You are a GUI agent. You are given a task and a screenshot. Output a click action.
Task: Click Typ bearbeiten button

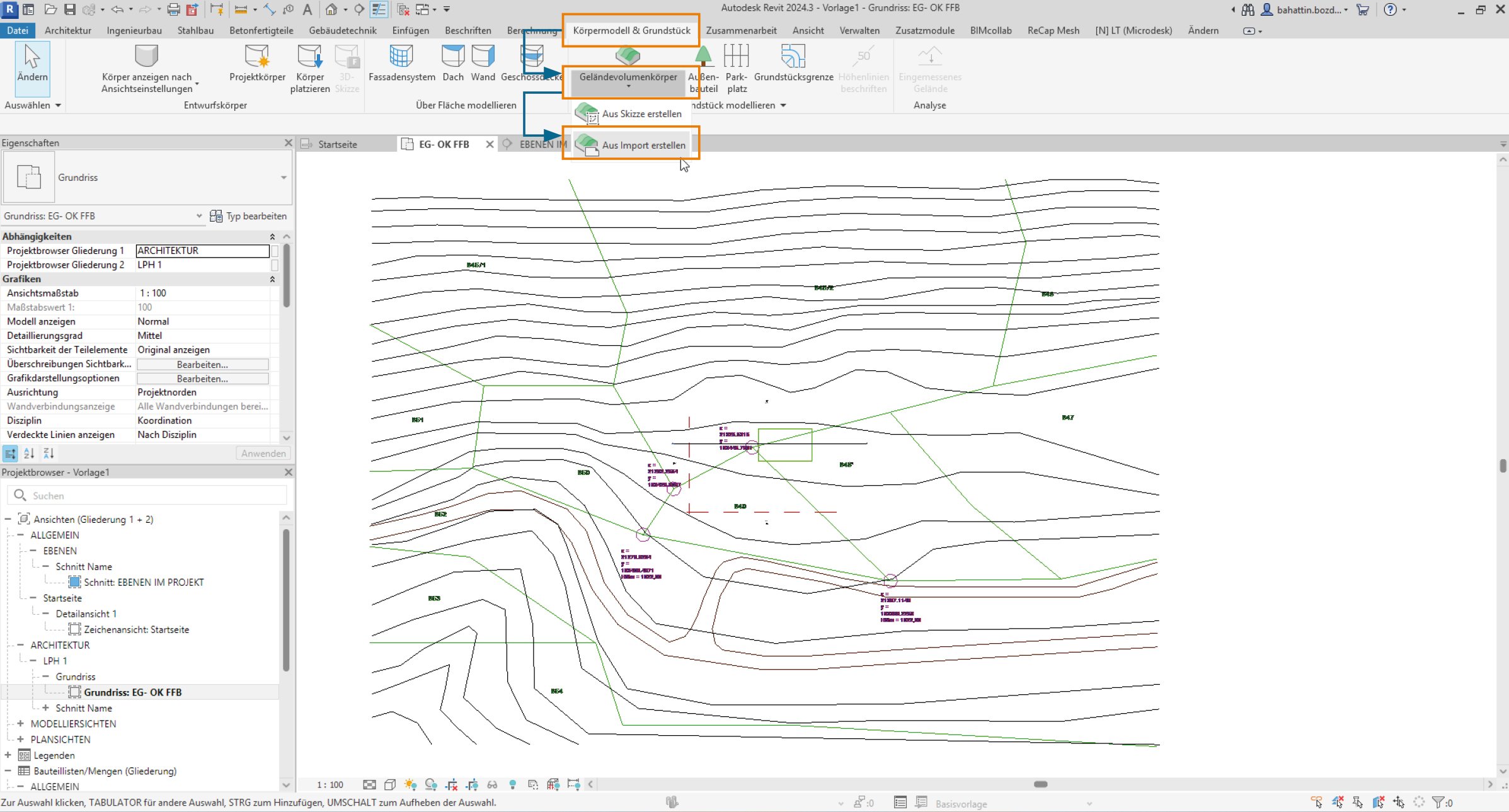tap(249, 216)
